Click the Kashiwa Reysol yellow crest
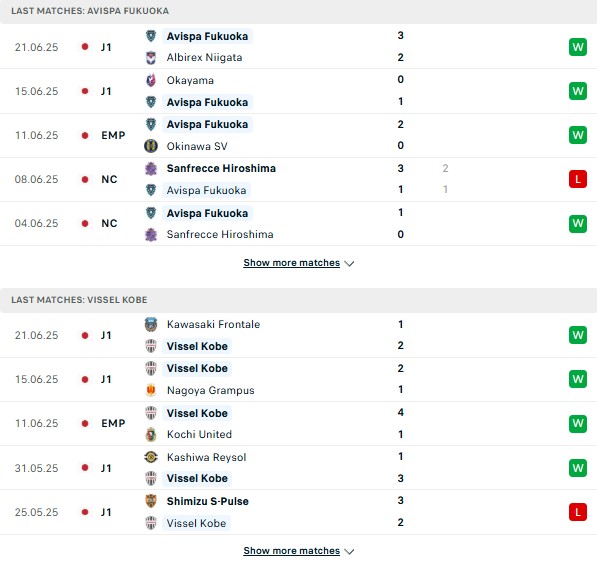 [151, 457]
